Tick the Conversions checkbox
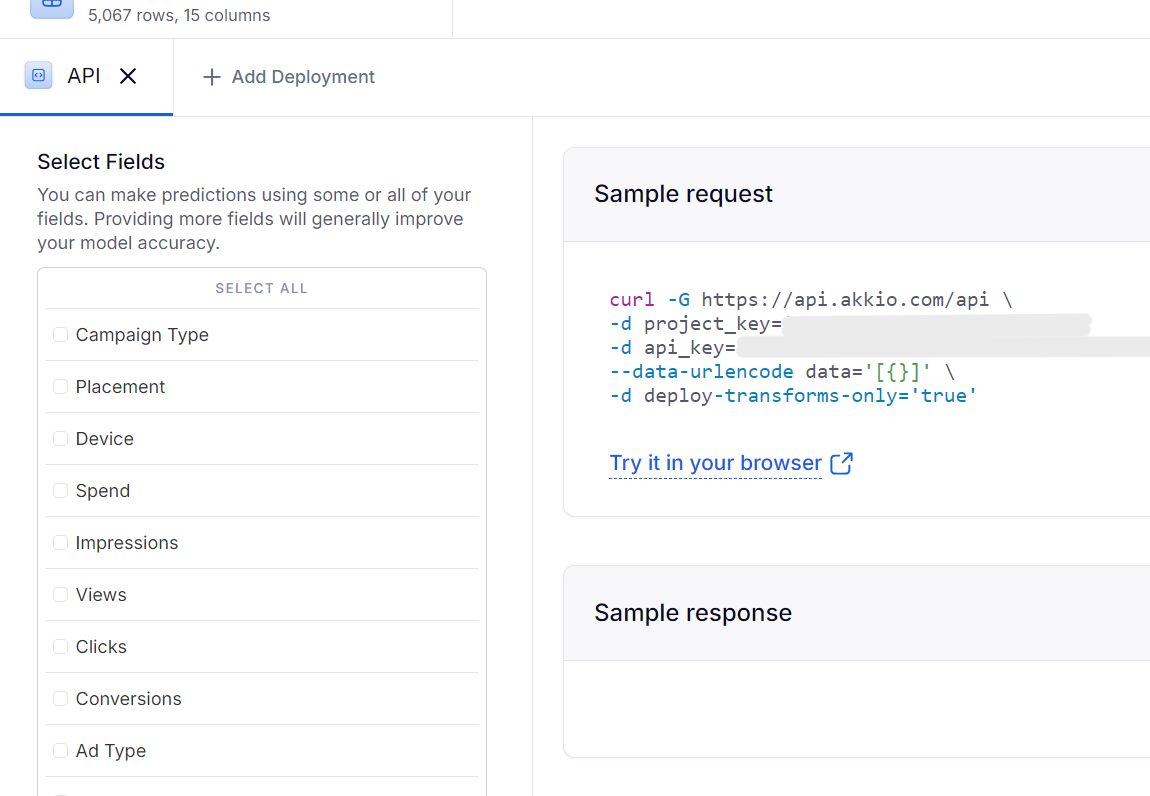Viewport: 1150px width, 796px height. pos(61,699)
